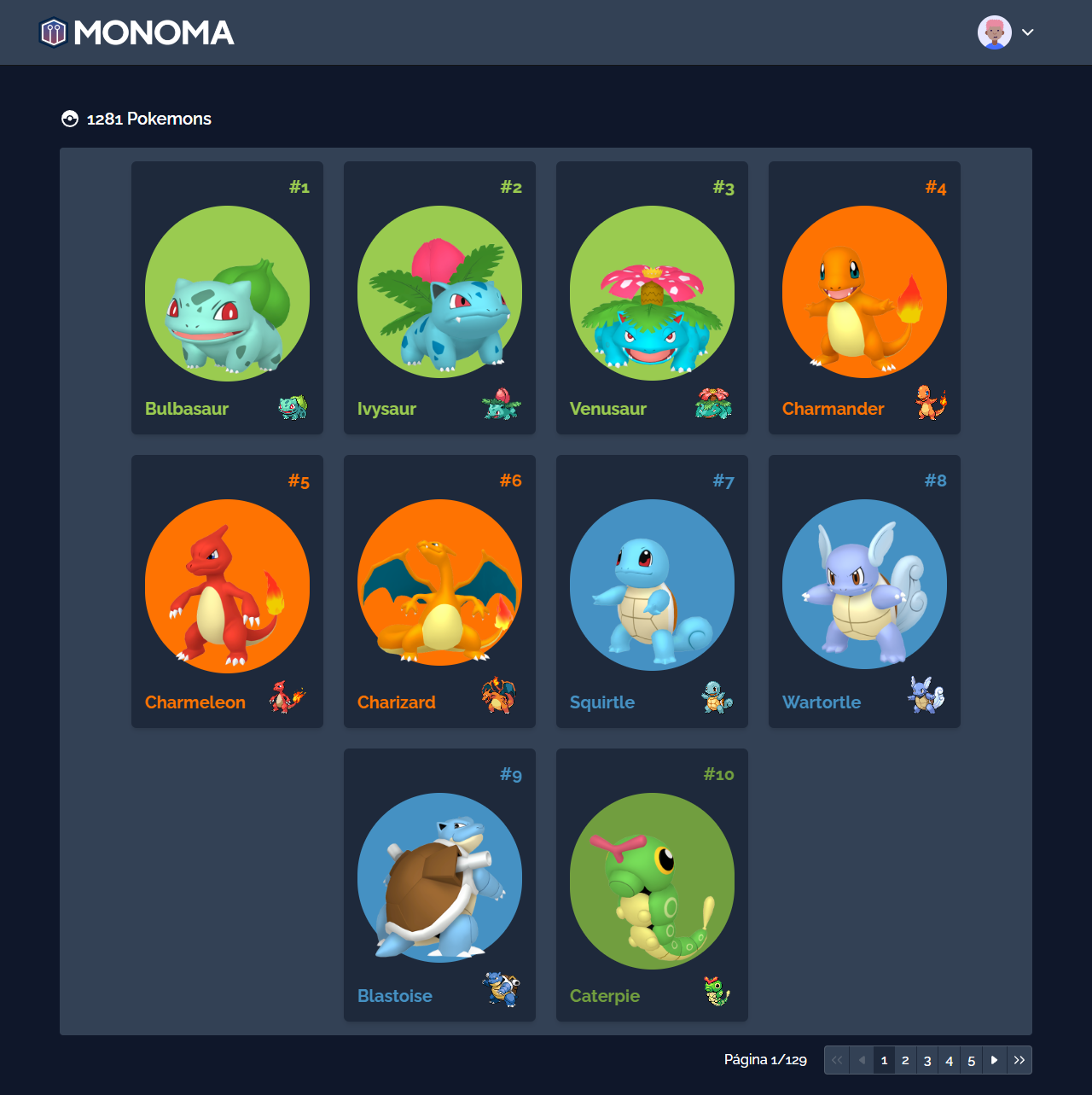Select page 4 in pagination
Image resolution: width=1092 pixels, height=1095 pixels.
coord(949,1060)
